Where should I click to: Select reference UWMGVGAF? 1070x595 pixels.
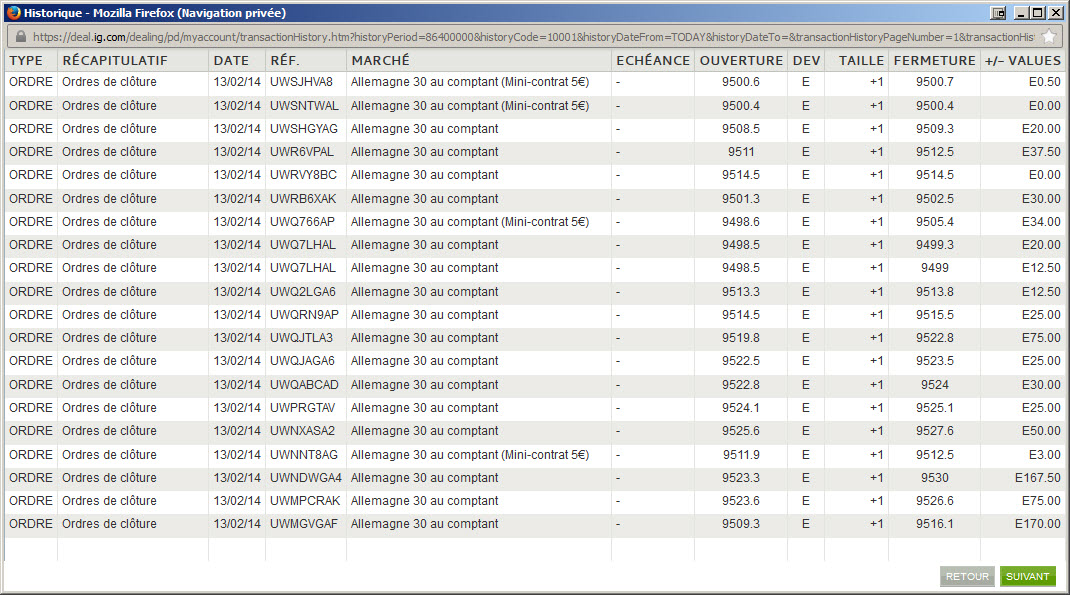coord(304,524)
